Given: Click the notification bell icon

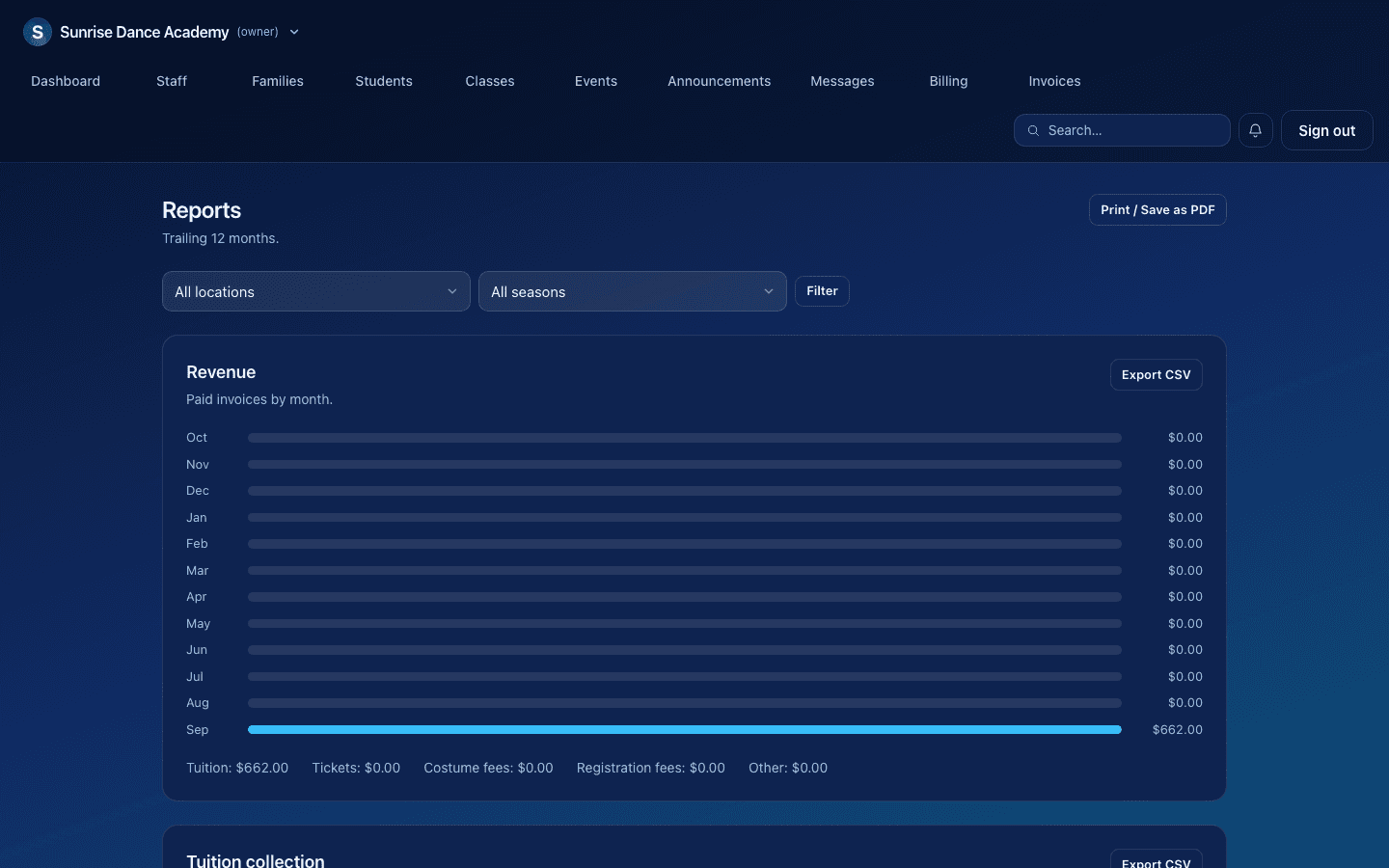Looking at the screenshot, I should (x=1255, y=130).
